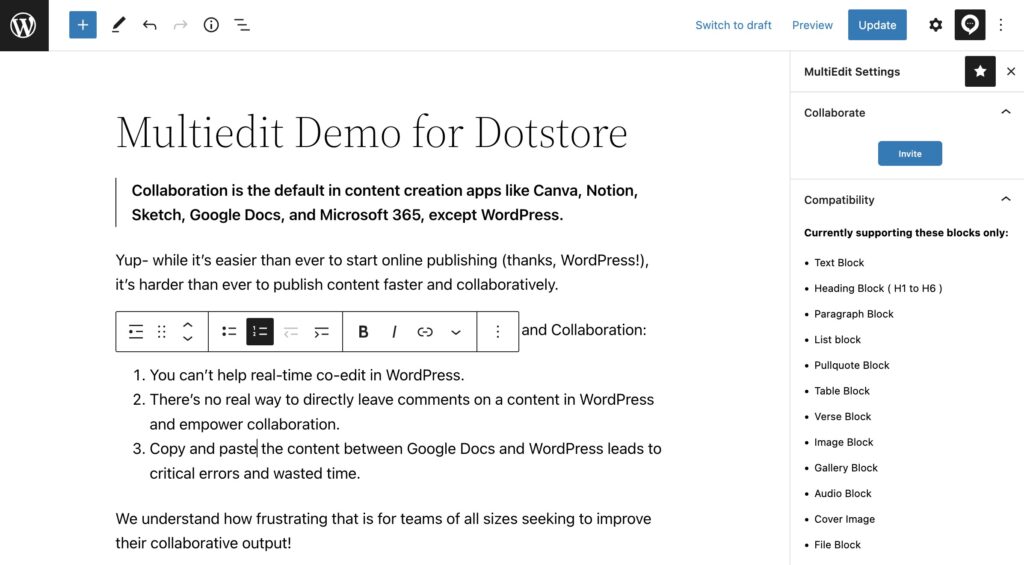Open the settings gear panel
This screenshot has width=1024, height=565.
(x=936, y=25)
